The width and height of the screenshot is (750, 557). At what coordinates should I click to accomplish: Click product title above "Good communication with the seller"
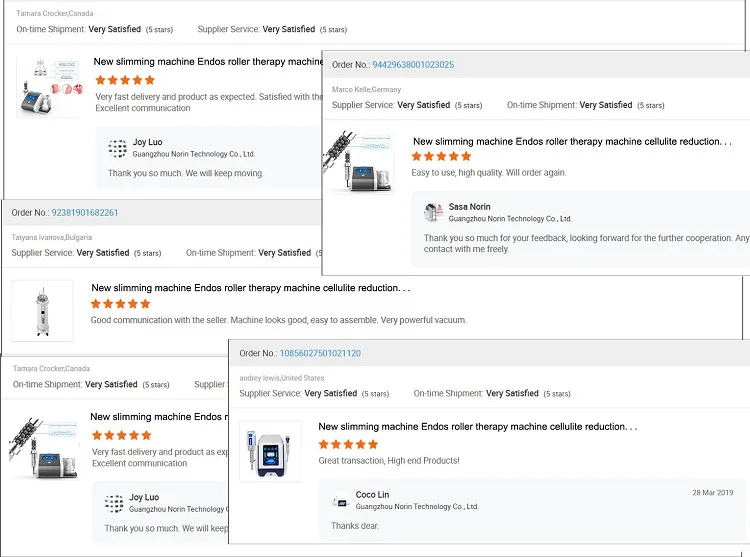tap(251, 288)
